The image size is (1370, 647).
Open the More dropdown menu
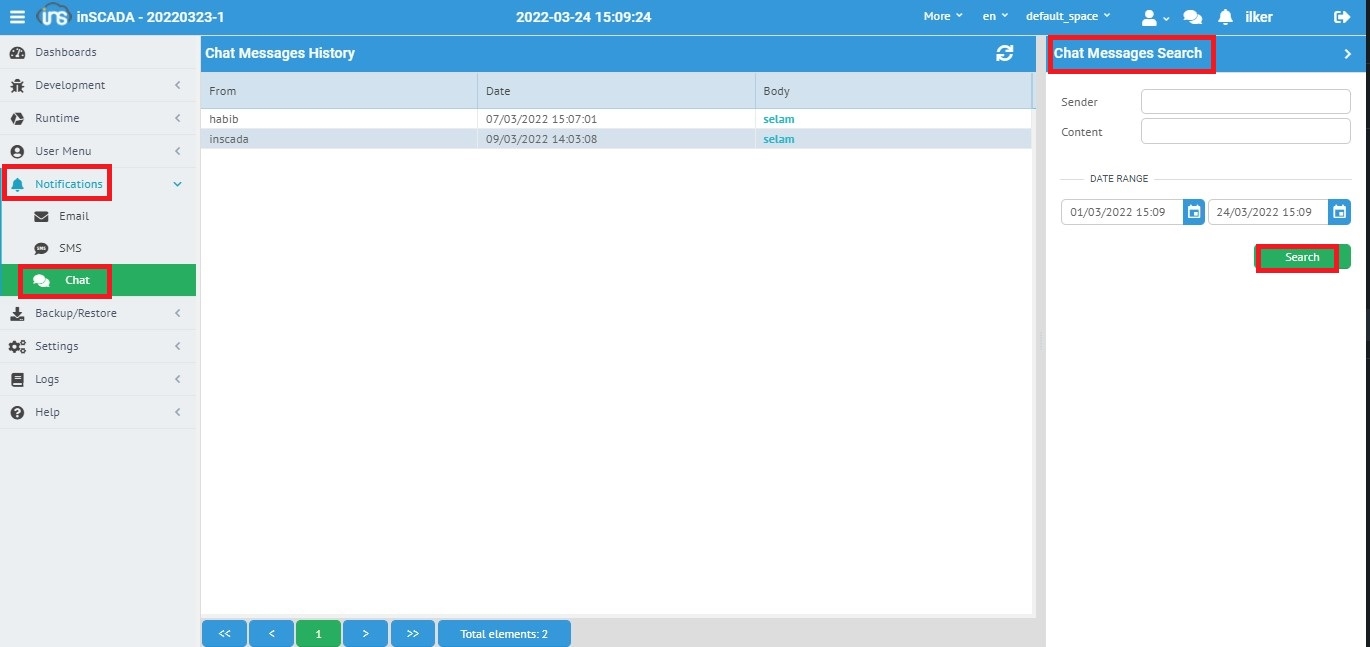942,17
